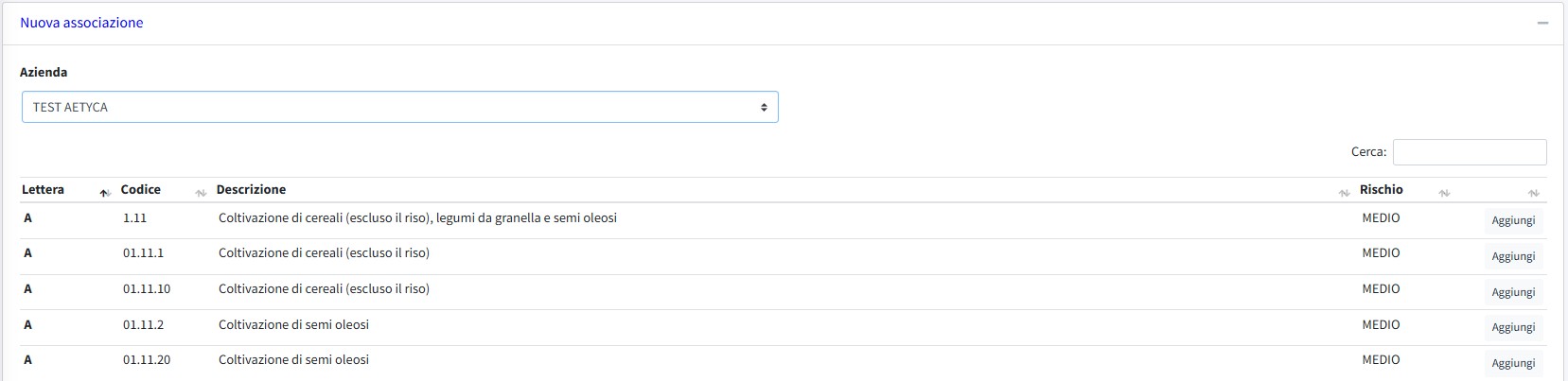Click Aggiungi for code 1.11
Image resolution: width=1568 pixels, height=381 pixels.
coord(1513,220)
